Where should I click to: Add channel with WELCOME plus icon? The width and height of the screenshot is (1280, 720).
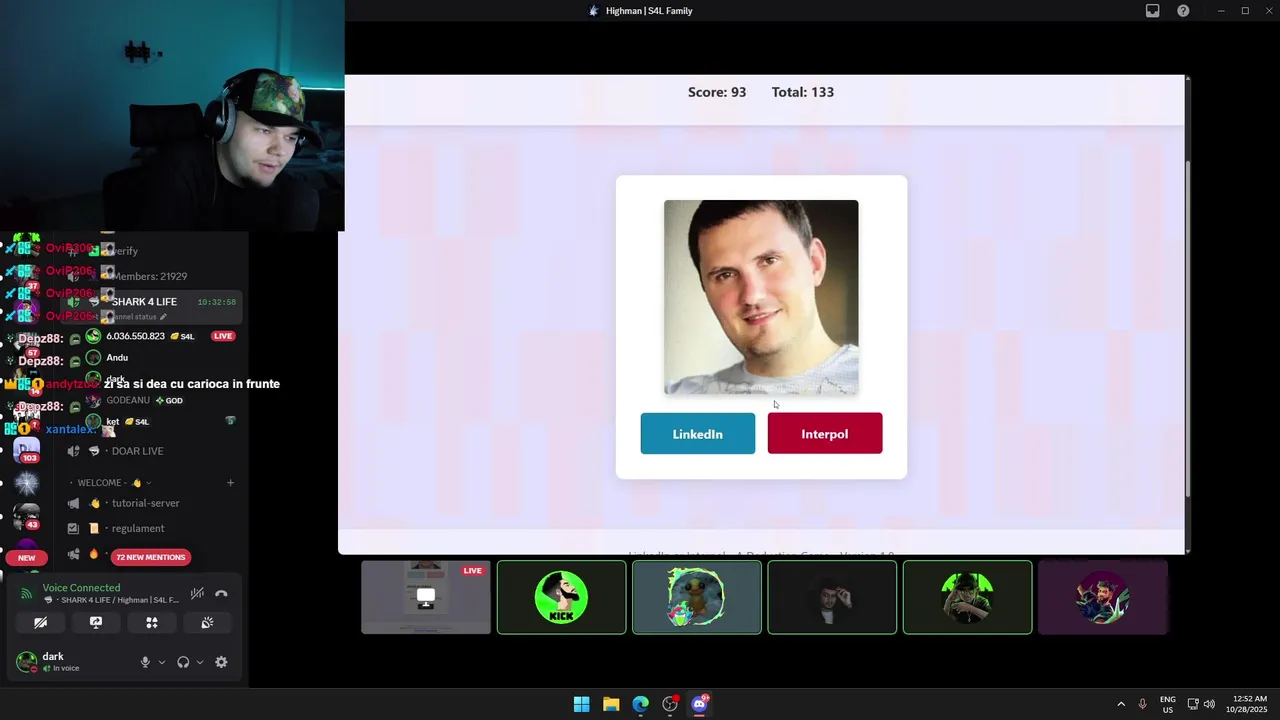pyautogui.click(x=230, y=483)
